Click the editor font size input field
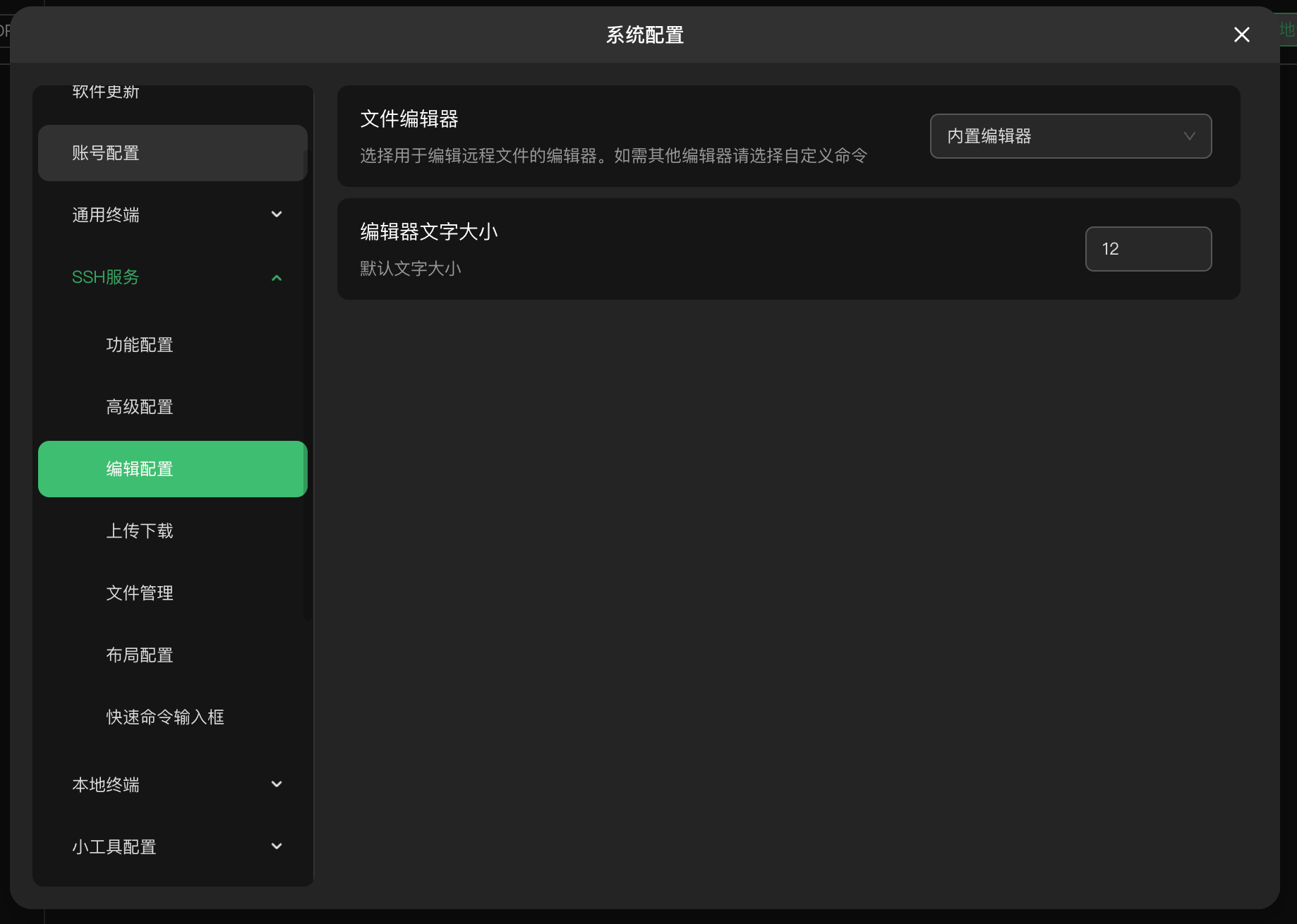 1147,248
